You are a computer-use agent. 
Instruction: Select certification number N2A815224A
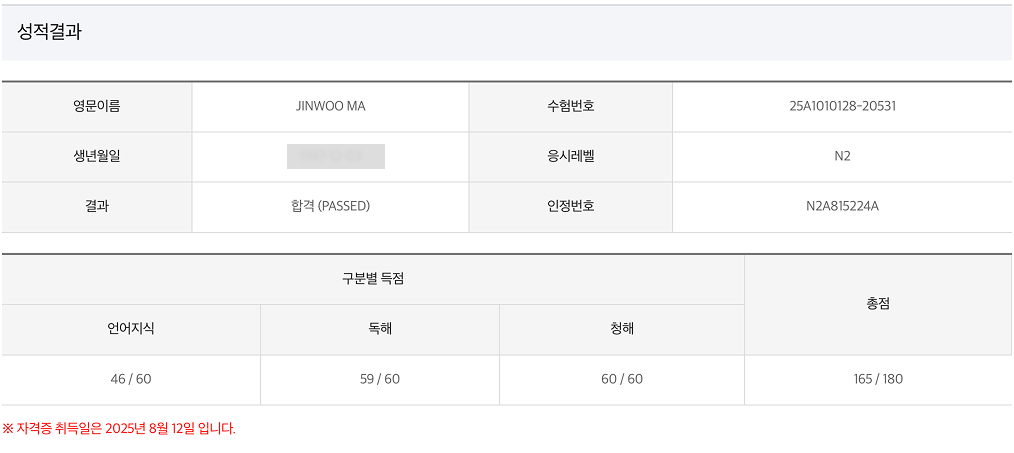842,207
